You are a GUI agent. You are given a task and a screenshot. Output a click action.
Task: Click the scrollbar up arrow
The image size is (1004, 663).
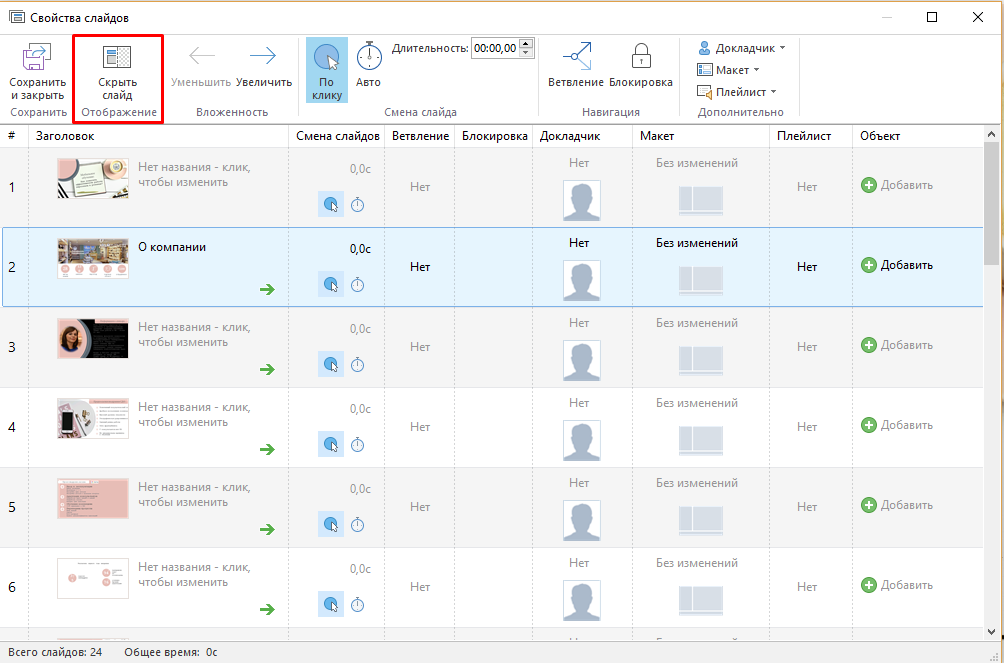pos(992,135)
